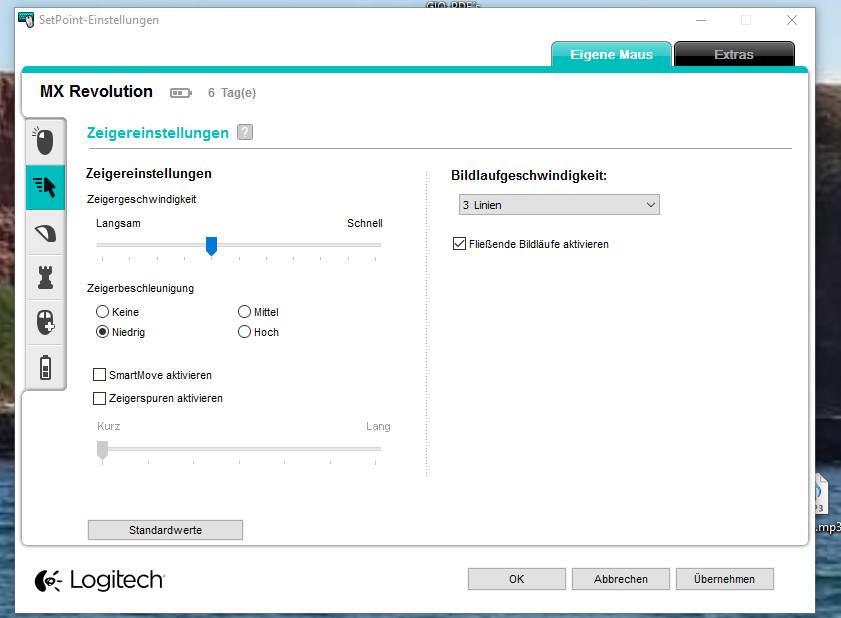
Task: Open the Bildlaufgeschwindigkeit dropdown
Action: coord(559,205)
